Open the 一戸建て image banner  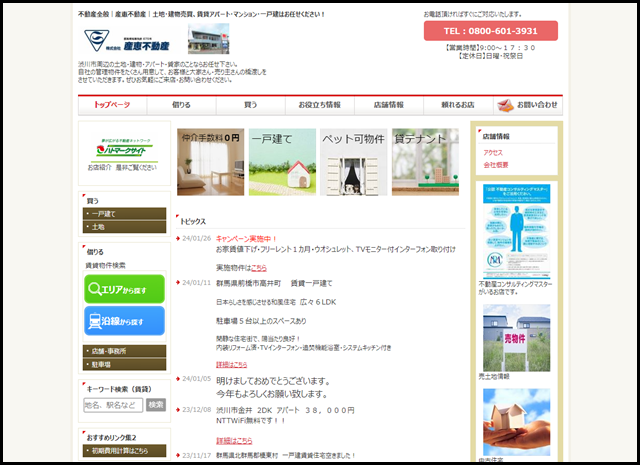coord(282,162)
